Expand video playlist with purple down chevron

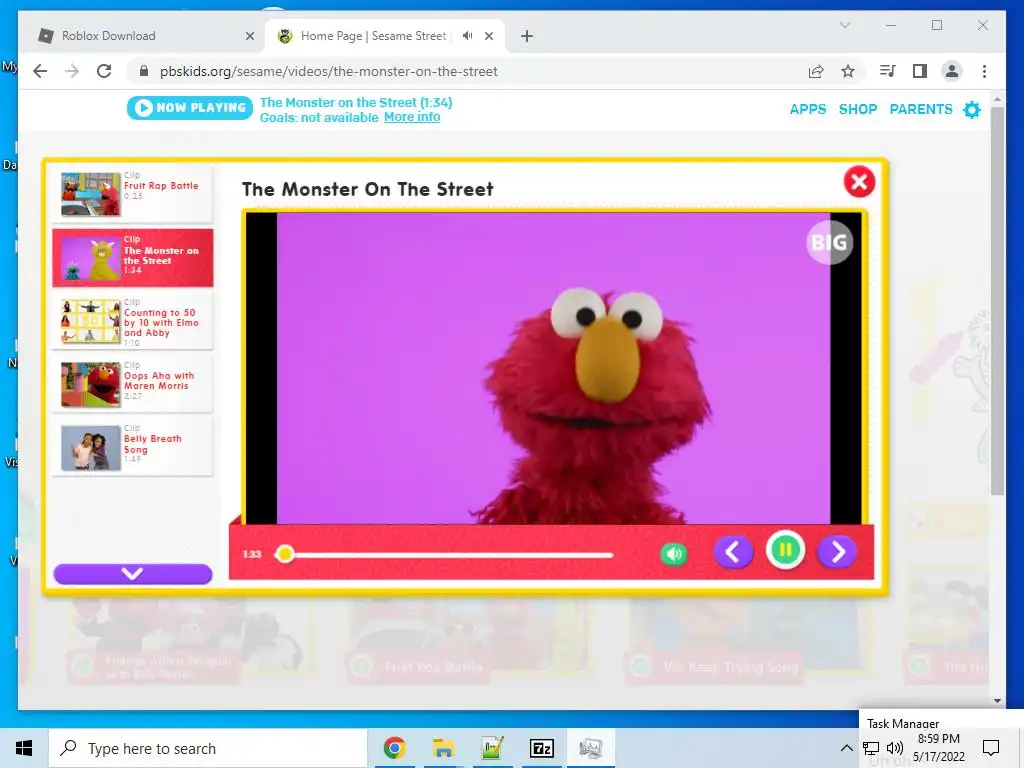[x=133, y=574]
